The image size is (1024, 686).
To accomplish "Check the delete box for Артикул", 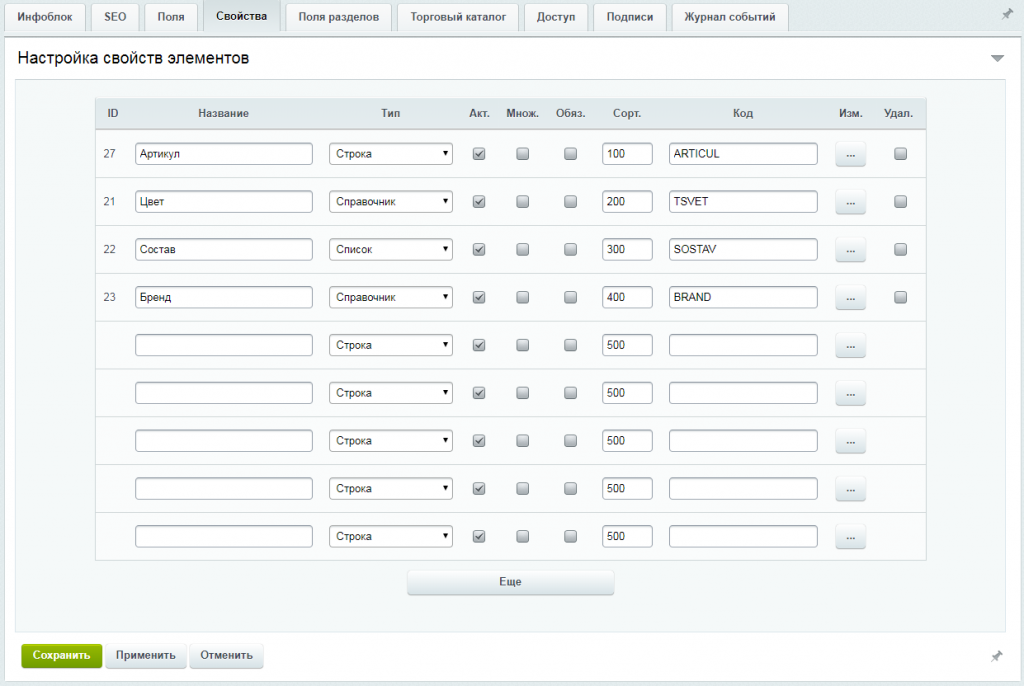I will pos(901,154).
